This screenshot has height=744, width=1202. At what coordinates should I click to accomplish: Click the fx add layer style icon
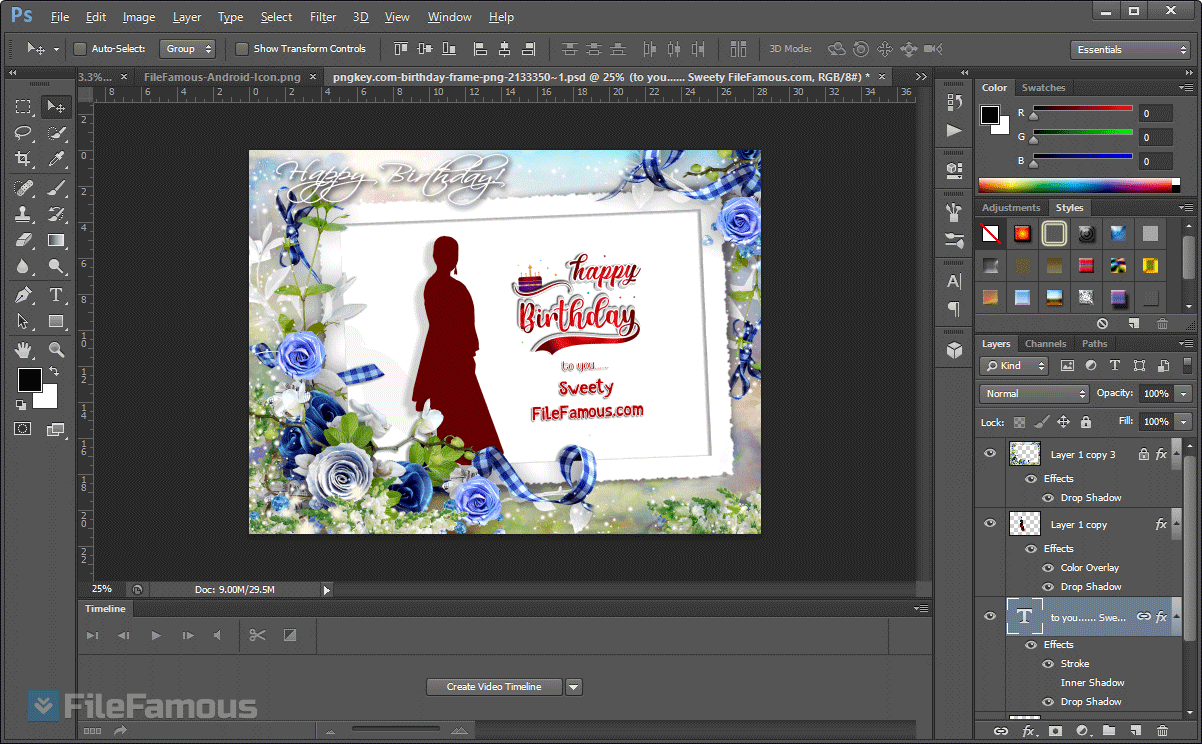pos(1028,731)
